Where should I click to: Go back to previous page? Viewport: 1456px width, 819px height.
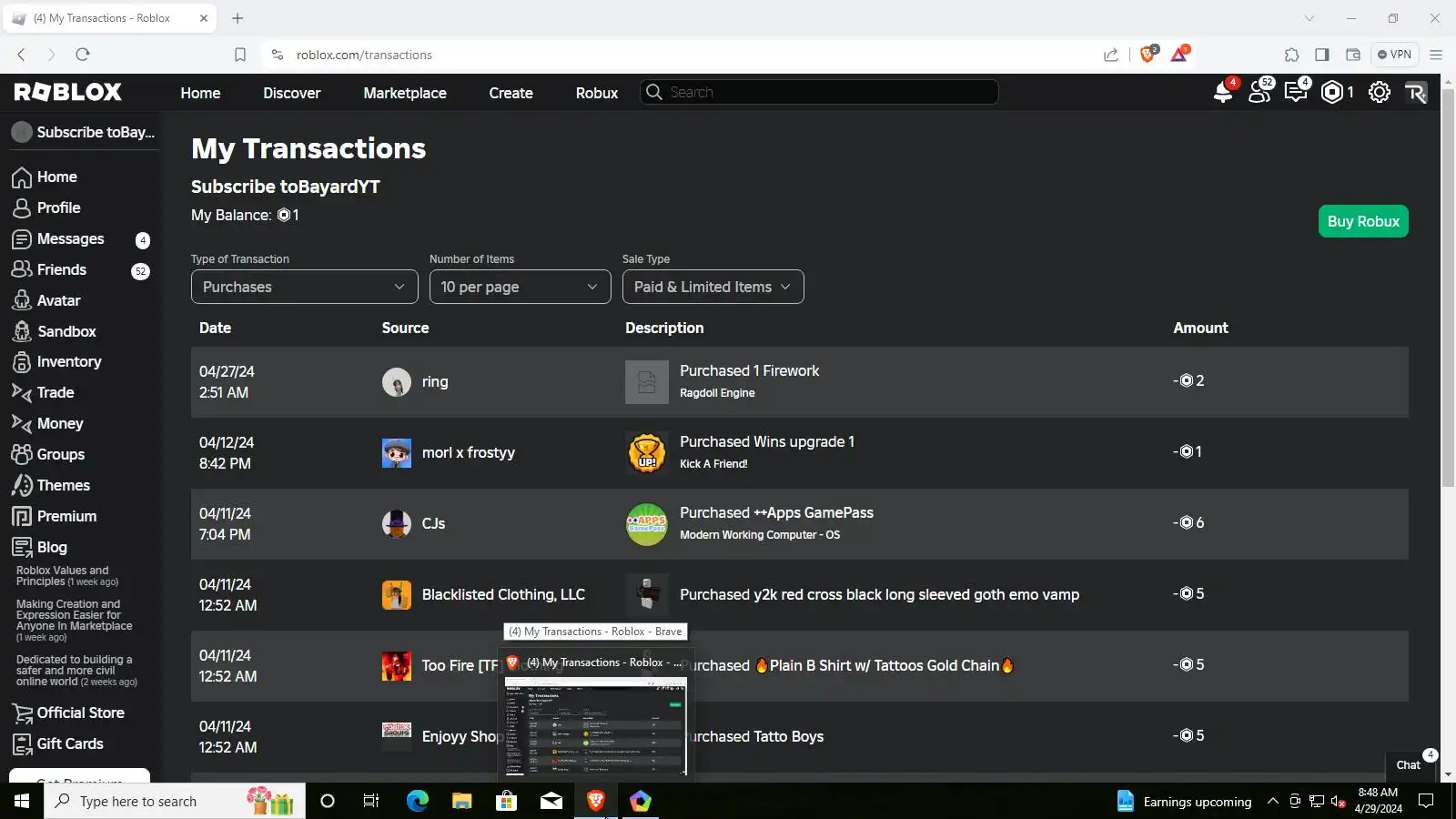click(x=22, y=55)
